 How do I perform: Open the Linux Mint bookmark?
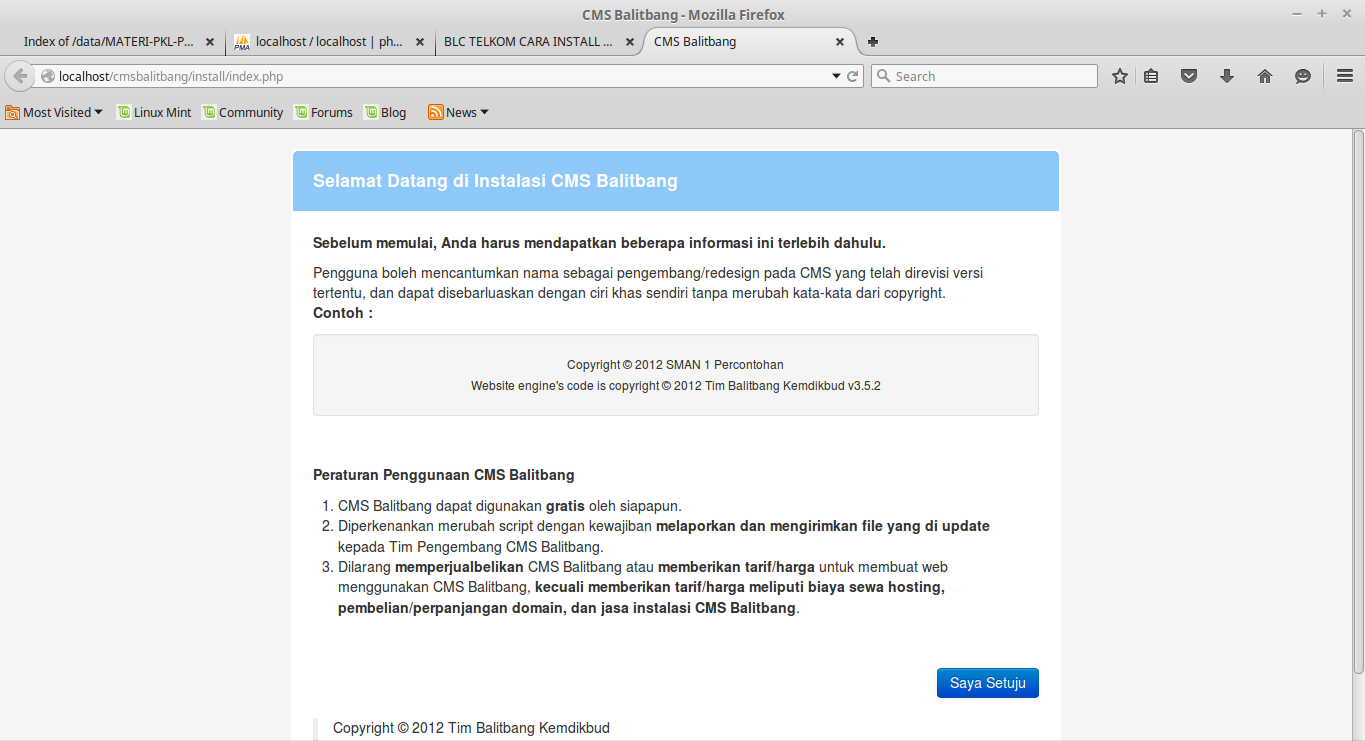click(x=154, y=112)
